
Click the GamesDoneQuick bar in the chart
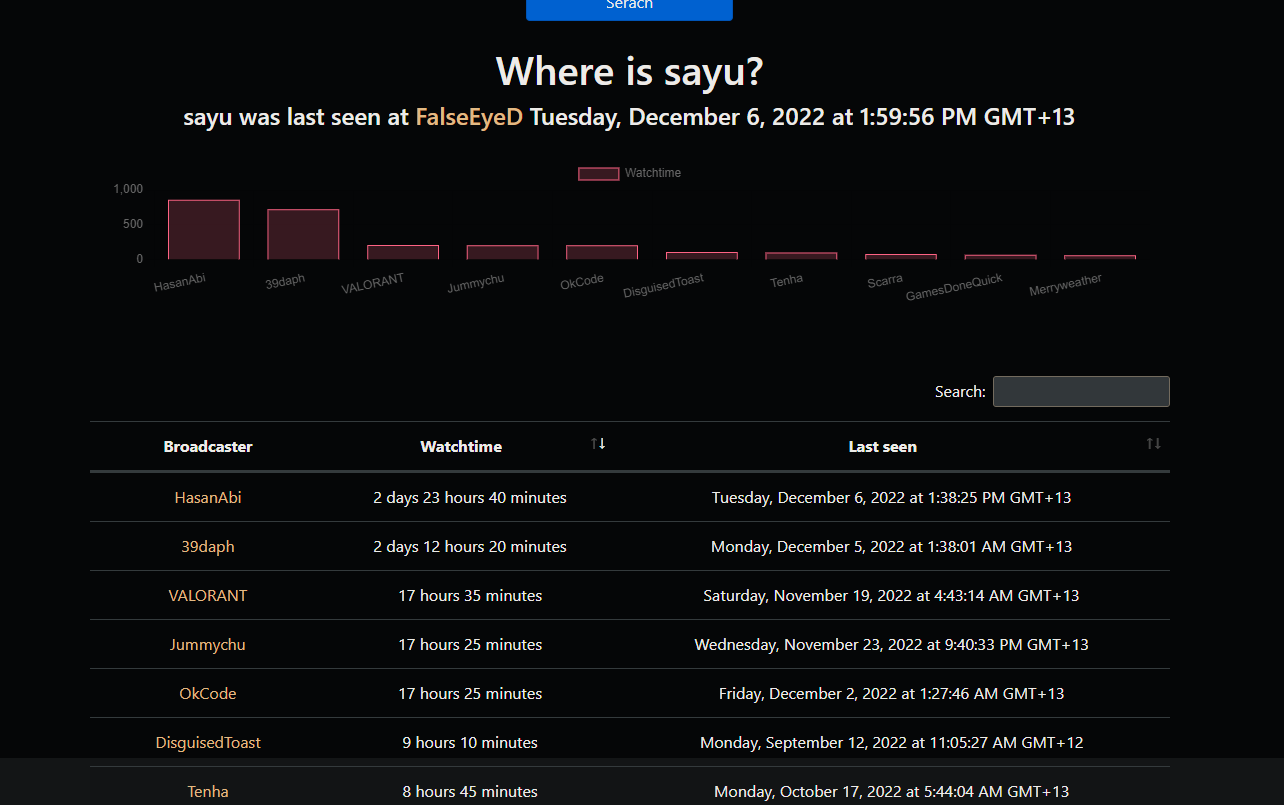[x=1000, y=257]
